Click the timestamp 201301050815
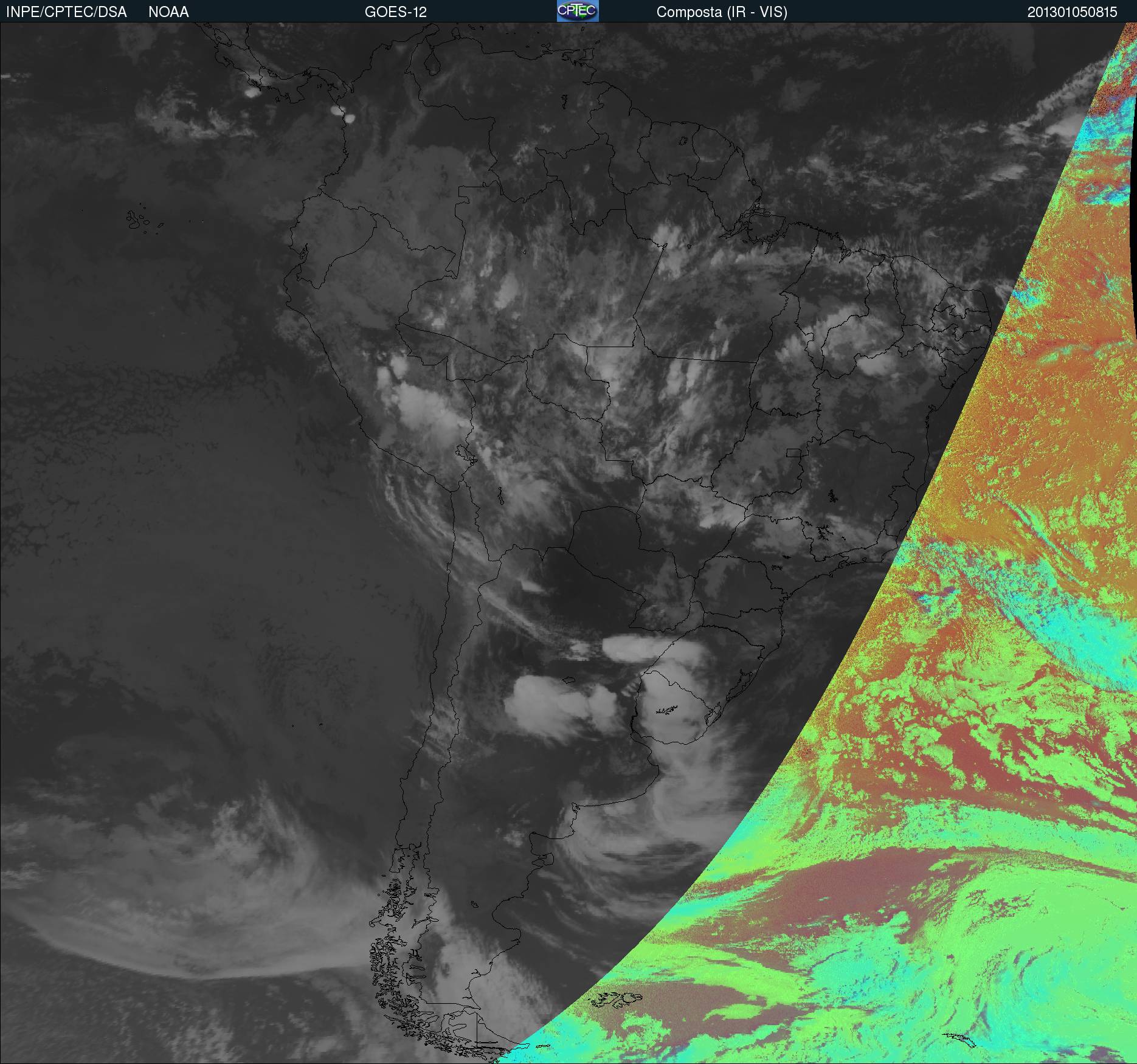The height and width of the screenshot is (1064, 1137). [1073, 12]
